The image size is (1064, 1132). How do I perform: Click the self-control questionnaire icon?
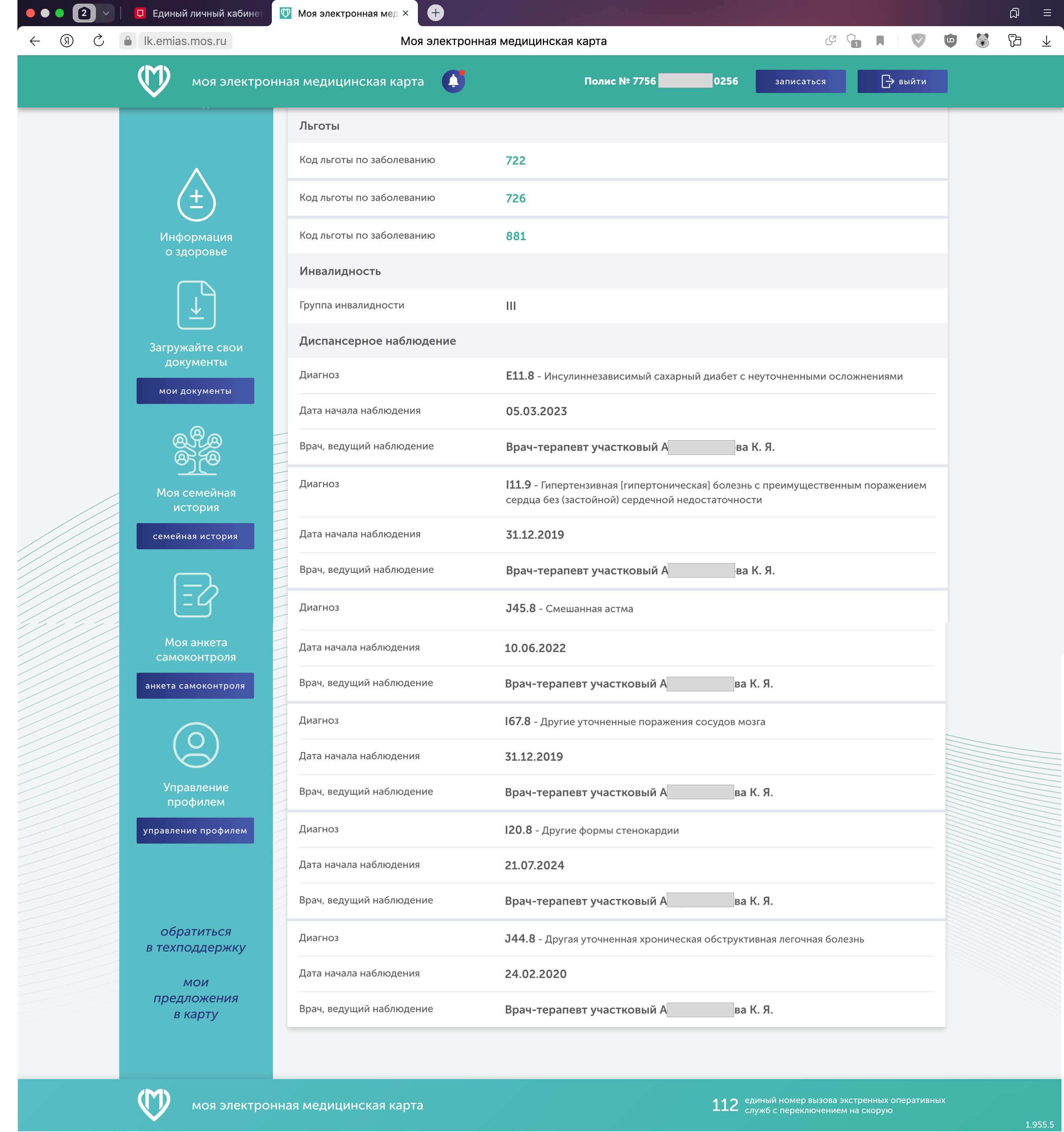pyautogui.click(x=196, y=595)
